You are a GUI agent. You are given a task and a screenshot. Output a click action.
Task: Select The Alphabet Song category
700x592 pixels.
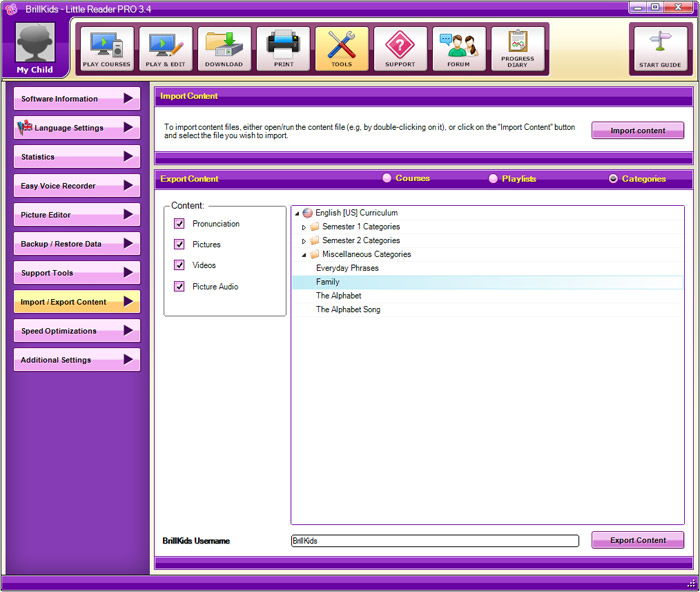348,309
